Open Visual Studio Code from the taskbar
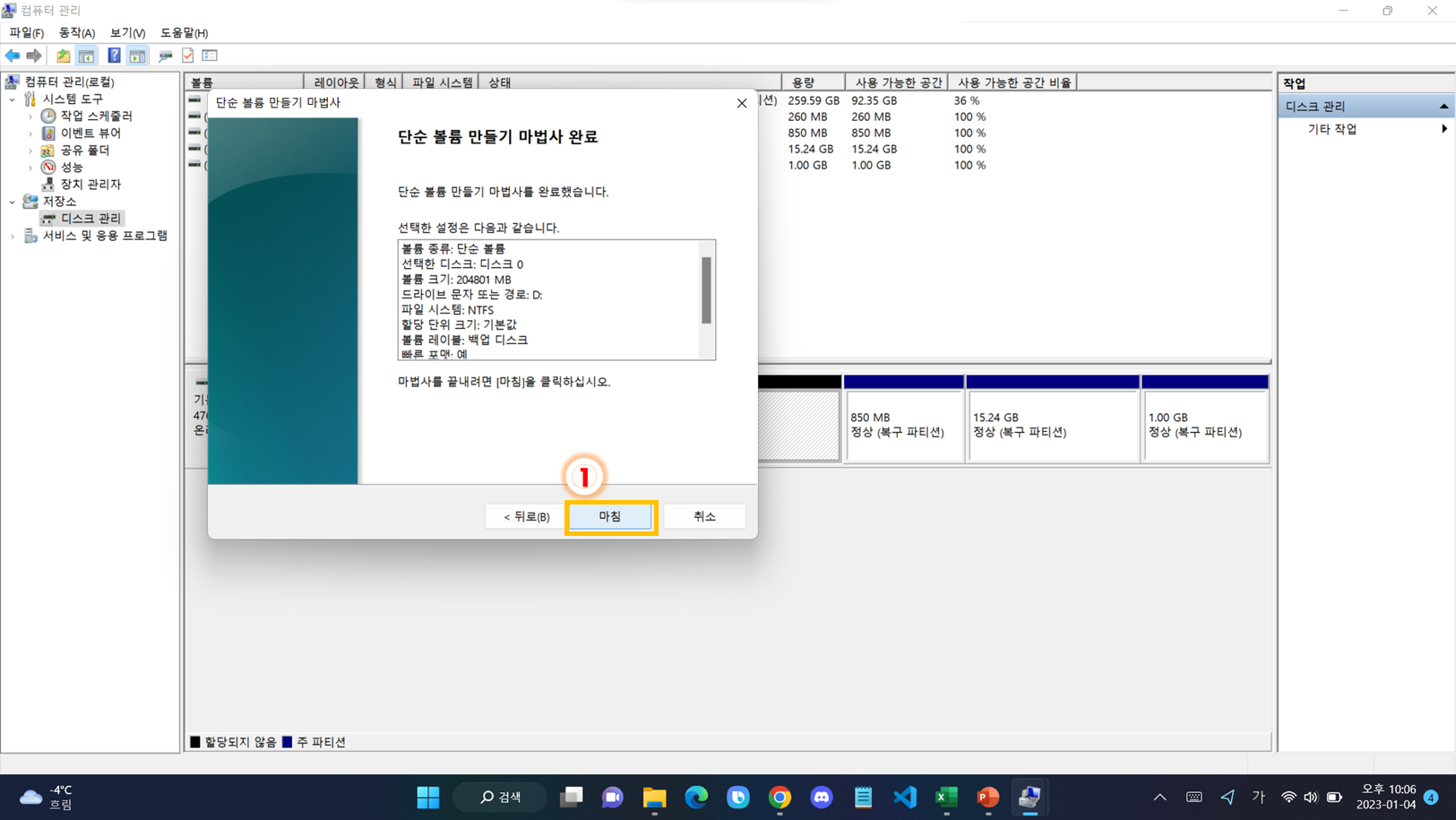Image resolution: width=1456 pixels, height=820 pixels. (905, 797)
